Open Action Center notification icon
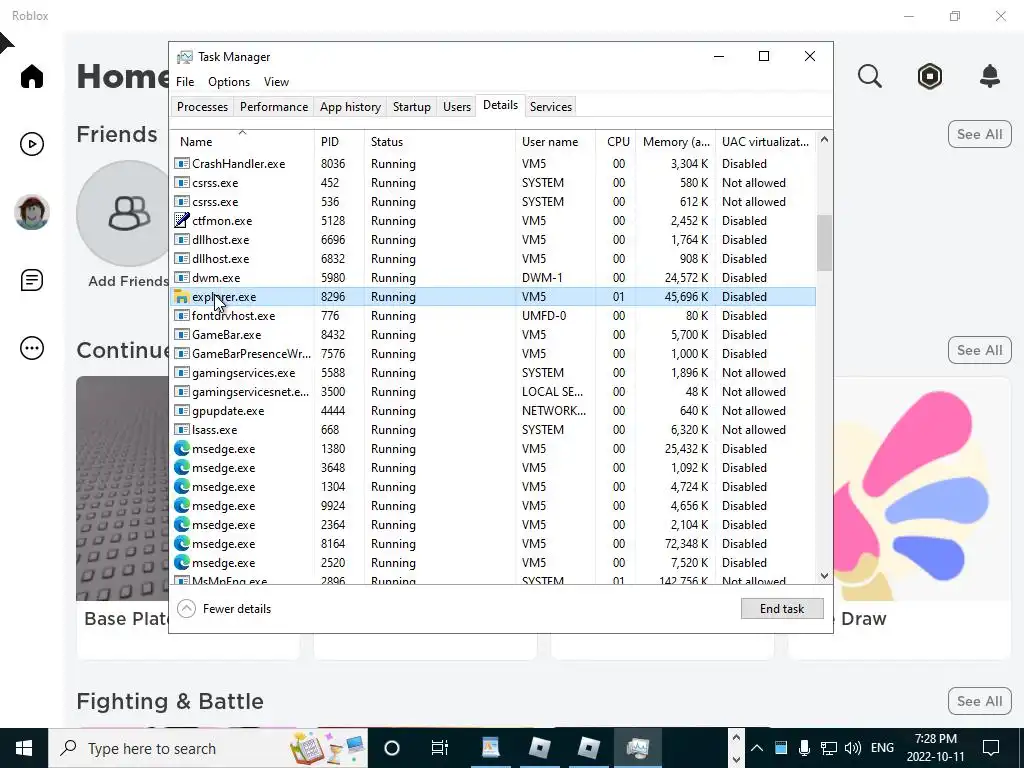Screen dimensions: 1024x768 991,748
